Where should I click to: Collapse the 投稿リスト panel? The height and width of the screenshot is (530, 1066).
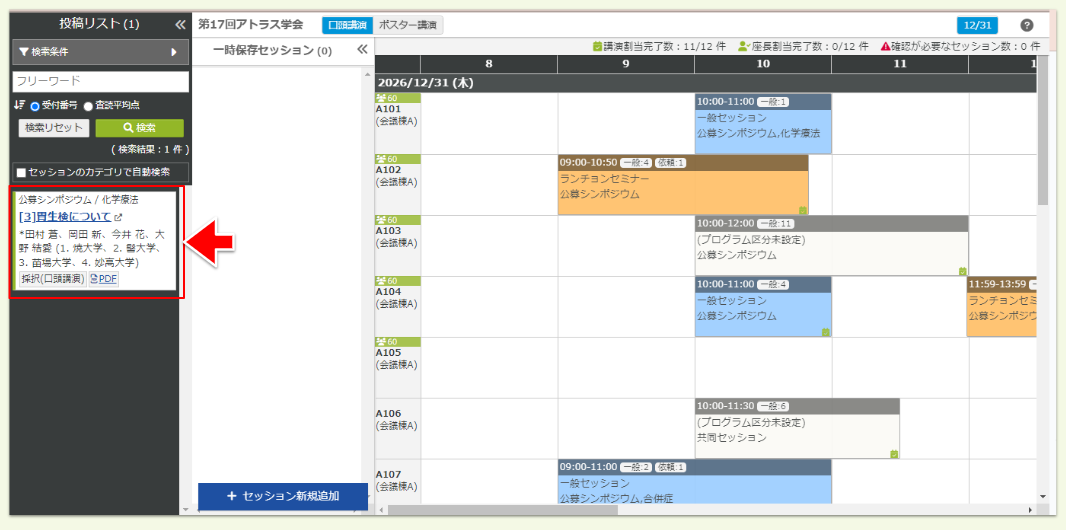click(180, 24)
